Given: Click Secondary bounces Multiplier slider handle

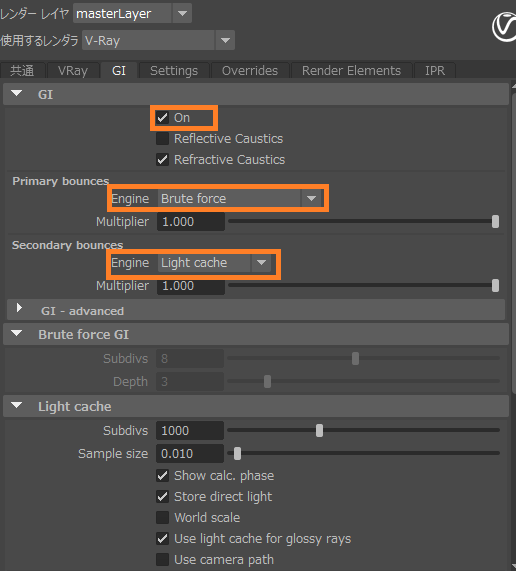Looking at the screenshot, I should (x=495, y=286).
